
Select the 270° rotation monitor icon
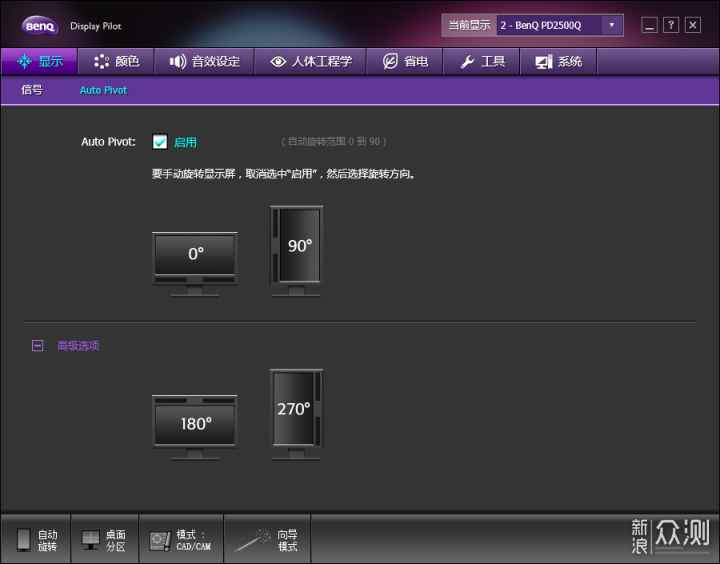coord(296,414)
